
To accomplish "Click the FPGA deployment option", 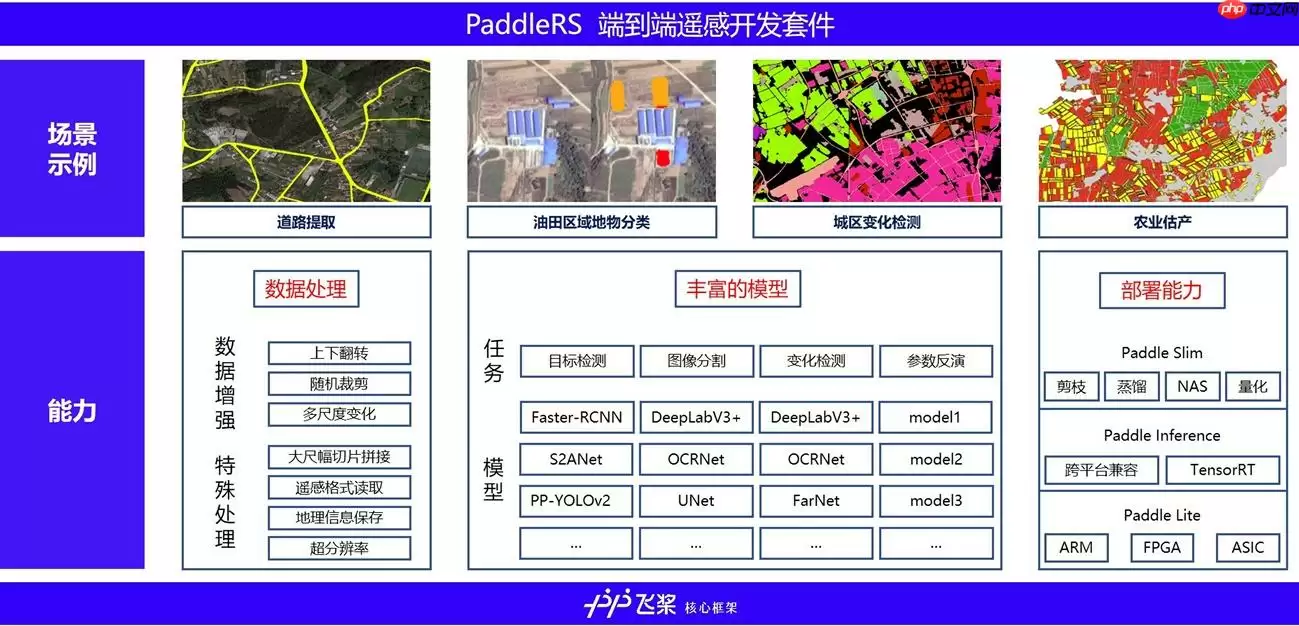I will pos(1161,547).
